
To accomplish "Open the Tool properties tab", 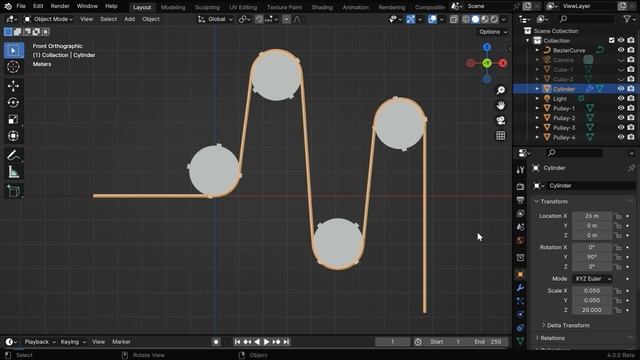I will coord(520,170).
